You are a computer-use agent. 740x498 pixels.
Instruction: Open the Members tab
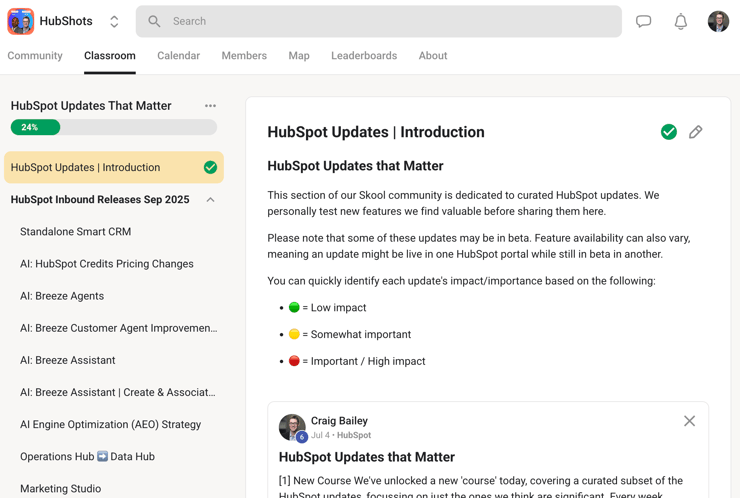click(244, 56)
